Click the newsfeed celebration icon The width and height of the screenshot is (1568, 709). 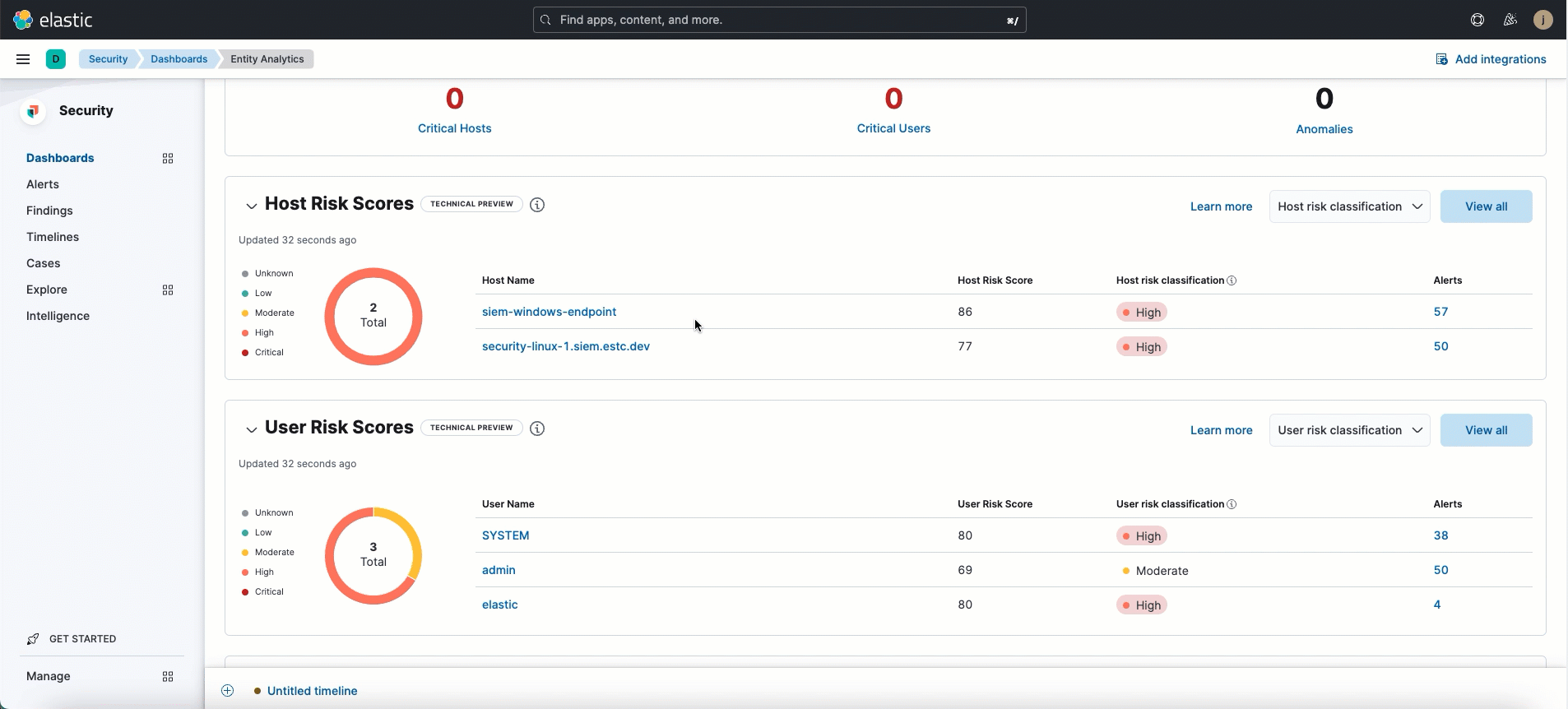[1510, 20]
